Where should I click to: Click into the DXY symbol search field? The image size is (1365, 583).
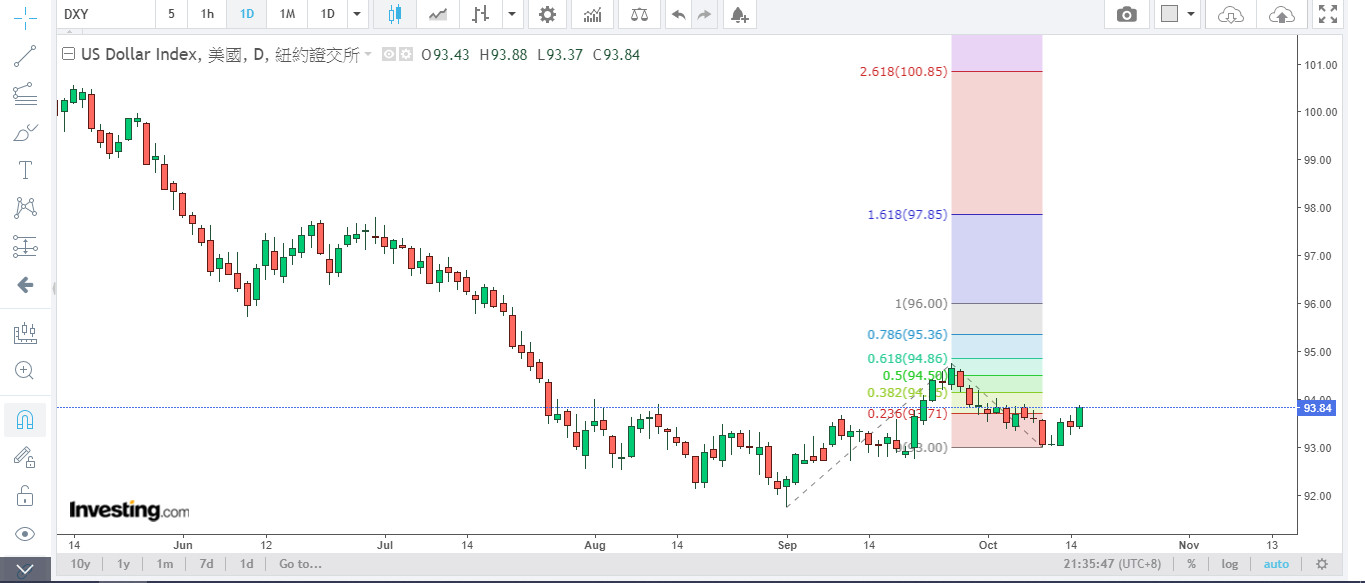pyautogui.click(x=105, y=14)
